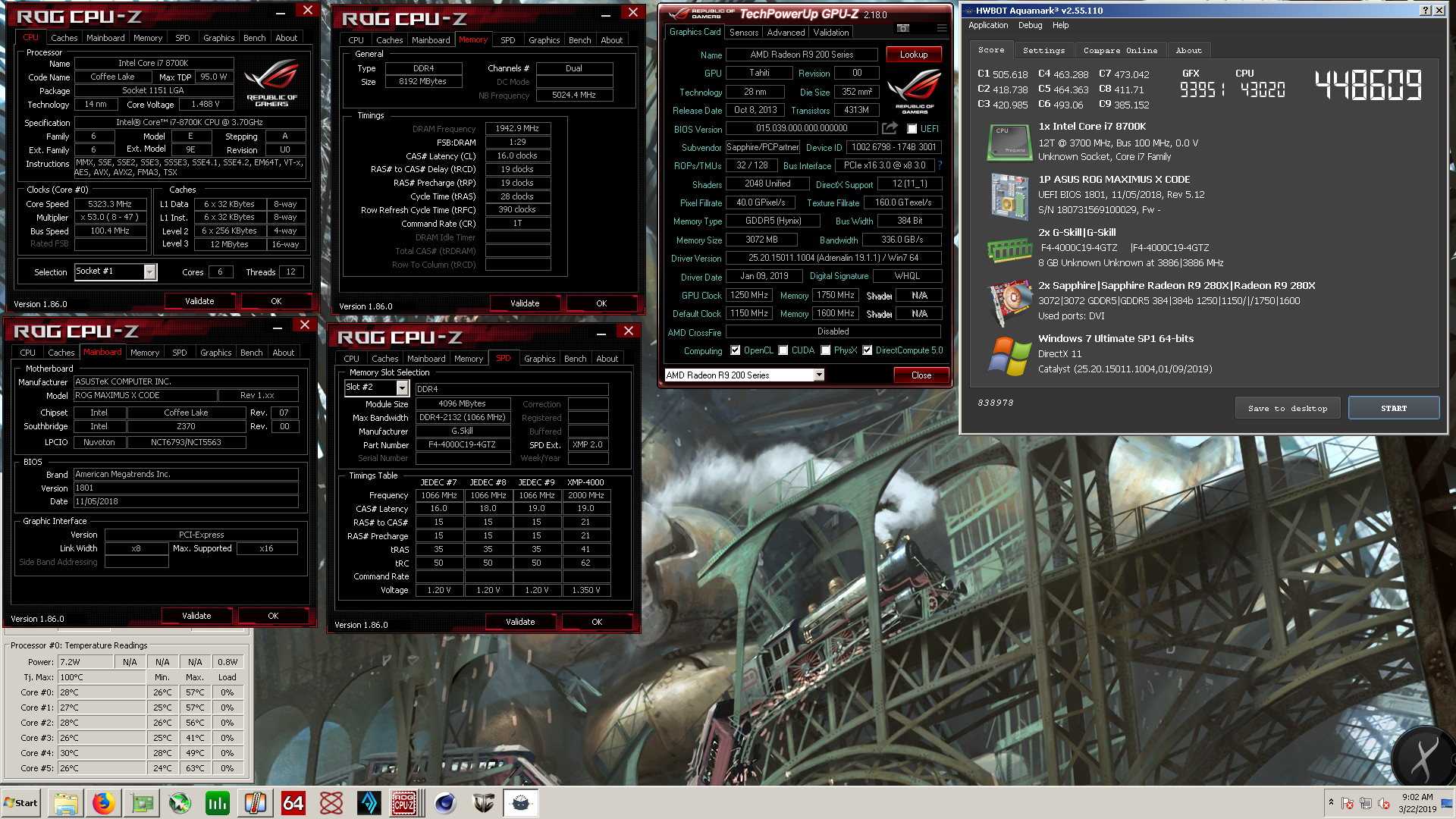Screen dimensions: 1456x819
Task: Click the green circuit board taskbar icon
Action: click(142, 802)
